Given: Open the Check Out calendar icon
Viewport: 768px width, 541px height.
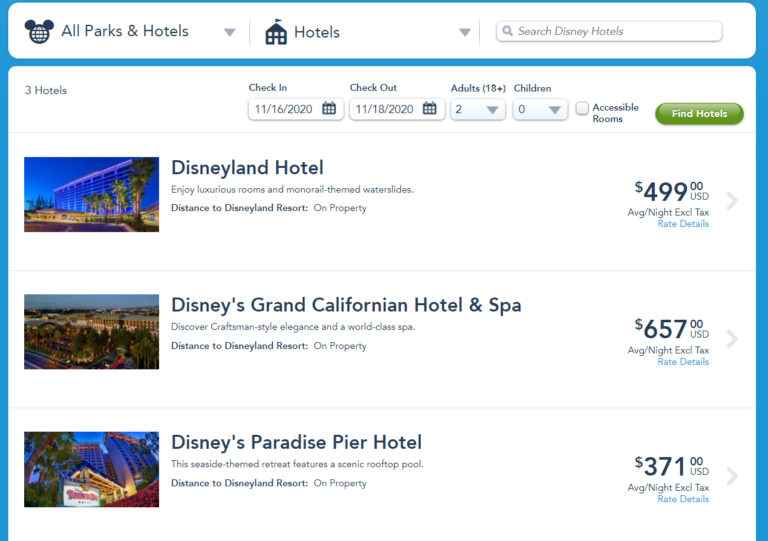Looking at the screenshot, I should tap(430, 109).
